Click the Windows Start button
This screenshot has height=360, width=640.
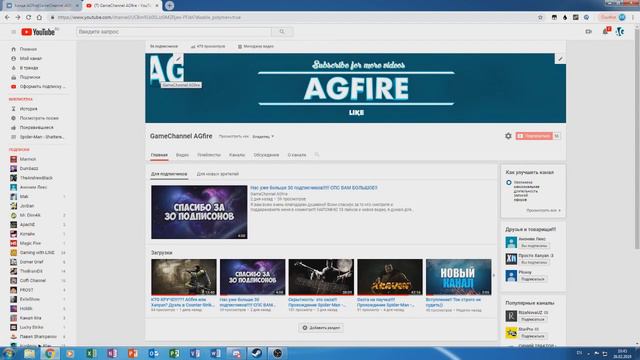click(x=8, y=353)
